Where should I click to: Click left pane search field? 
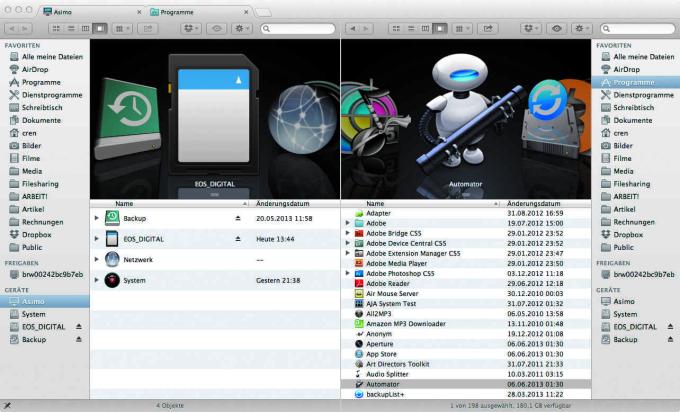pos(298,29)
